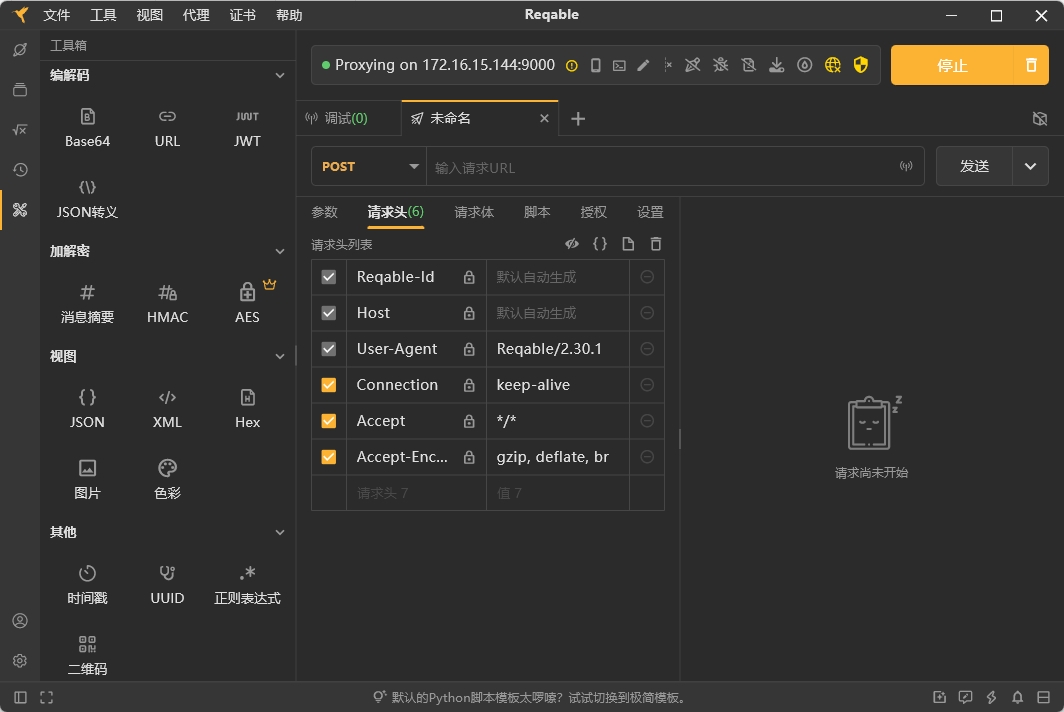Open the 代理 menu

(x=196, y=15)
